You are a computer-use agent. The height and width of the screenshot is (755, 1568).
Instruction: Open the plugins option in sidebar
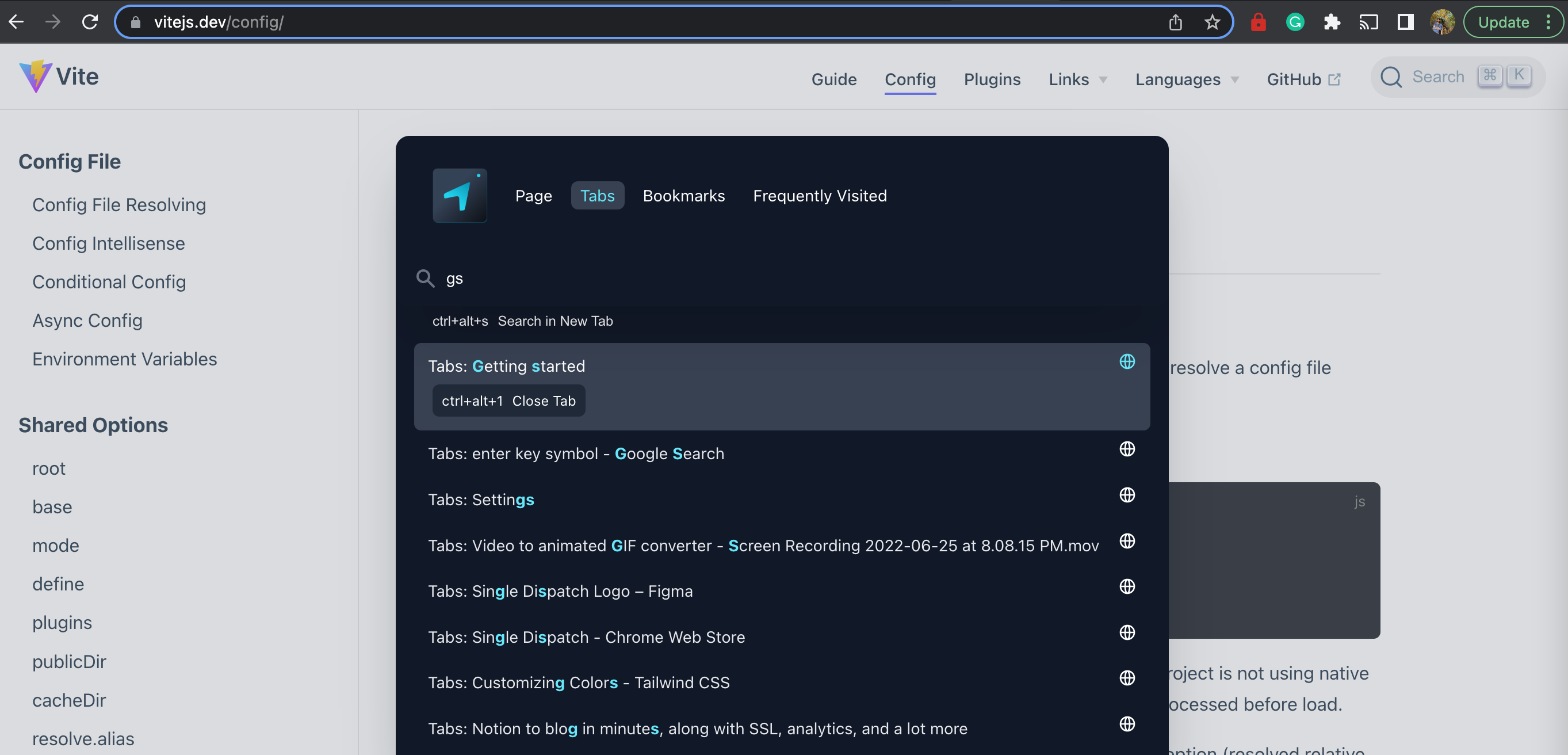pos(62,622)
